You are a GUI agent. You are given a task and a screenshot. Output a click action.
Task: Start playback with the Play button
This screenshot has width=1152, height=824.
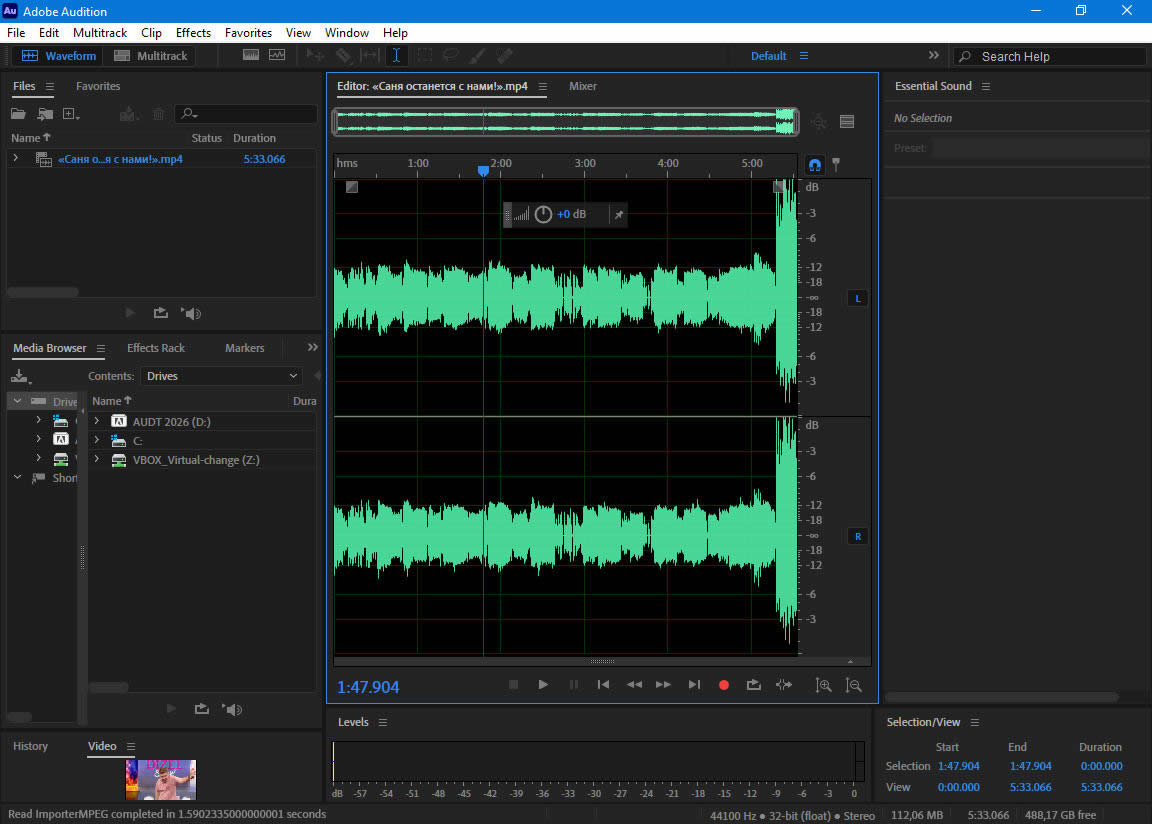[543, 685]
